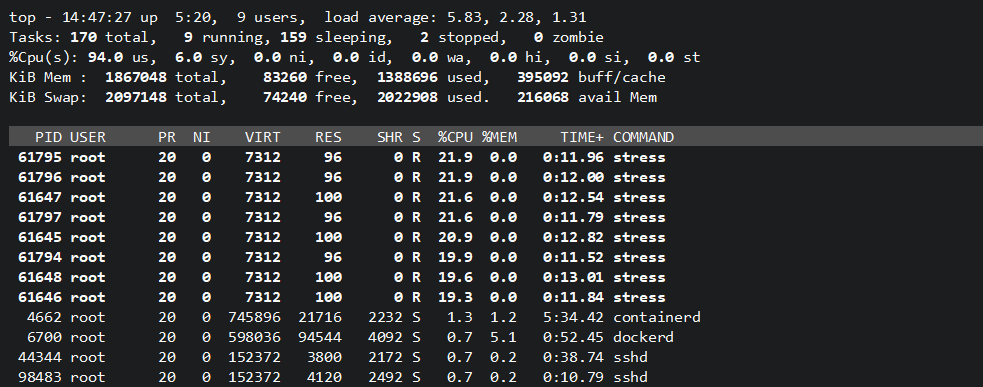Click Mem free value 83260
Viewport: 983px width, 387px height.
[285, 78]
